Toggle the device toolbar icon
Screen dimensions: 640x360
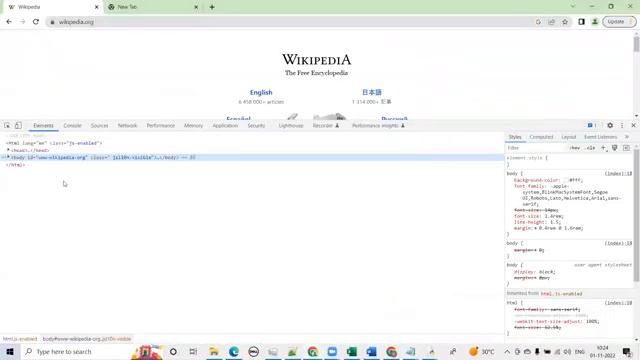18,125
